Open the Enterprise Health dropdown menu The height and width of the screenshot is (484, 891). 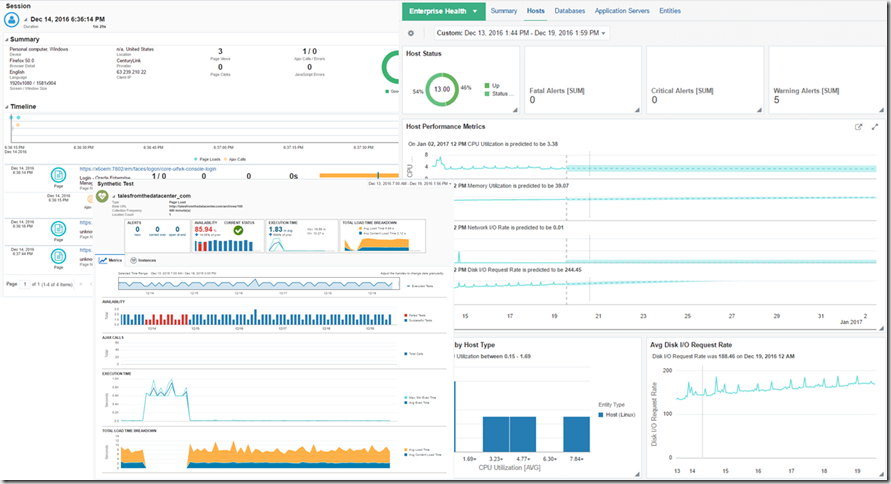[x=443, y=11]
